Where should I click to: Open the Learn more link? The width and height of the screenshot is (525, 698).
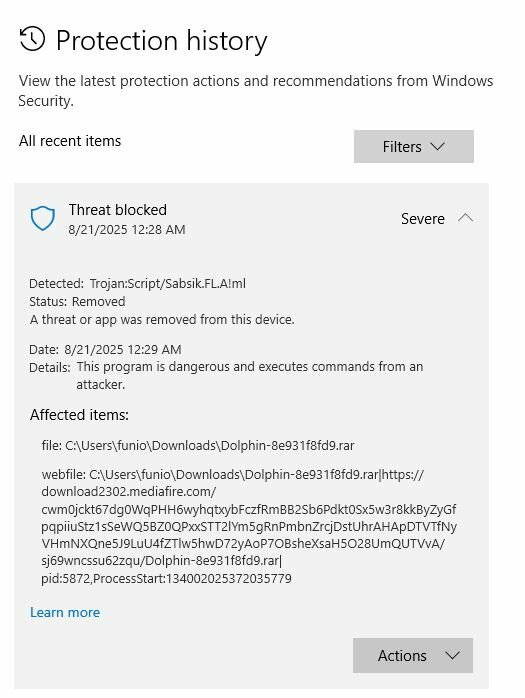point(65,613)
